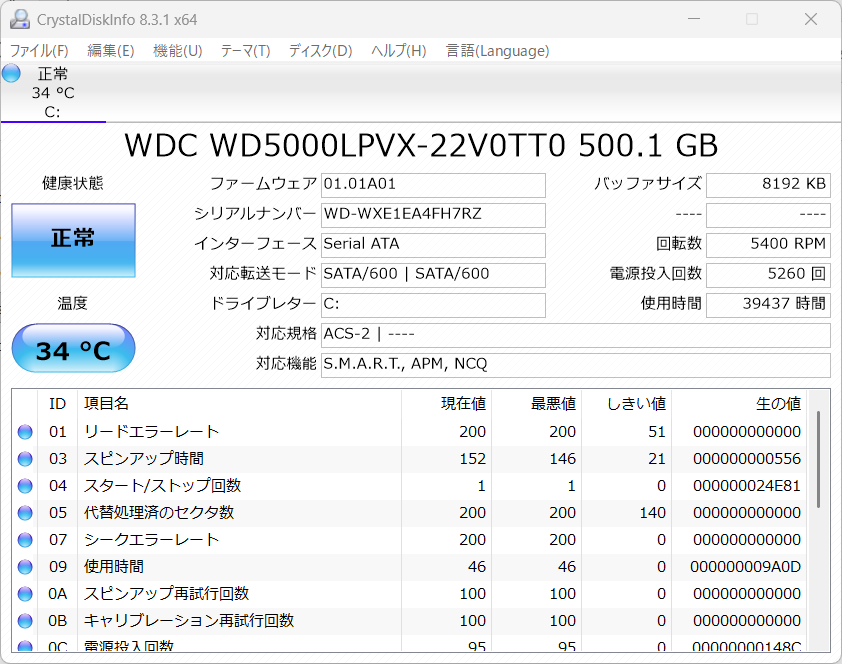Viewport: 842px width, 664px height.
Task: Open the ファイル(F) menu
Action: click(39, 51)
